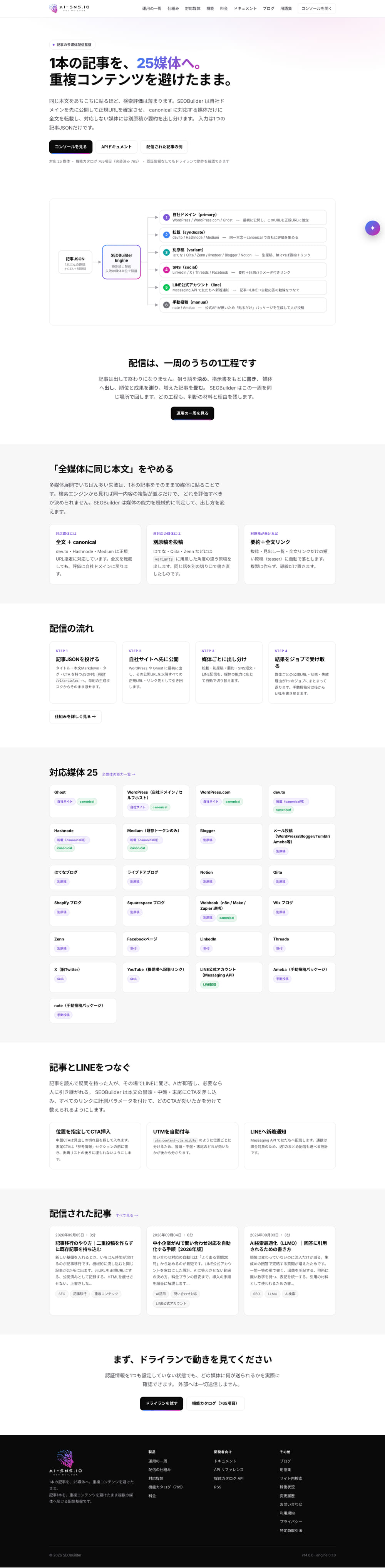
Task: Open 変更履歴 in the footer
Action: (287, 1496)
